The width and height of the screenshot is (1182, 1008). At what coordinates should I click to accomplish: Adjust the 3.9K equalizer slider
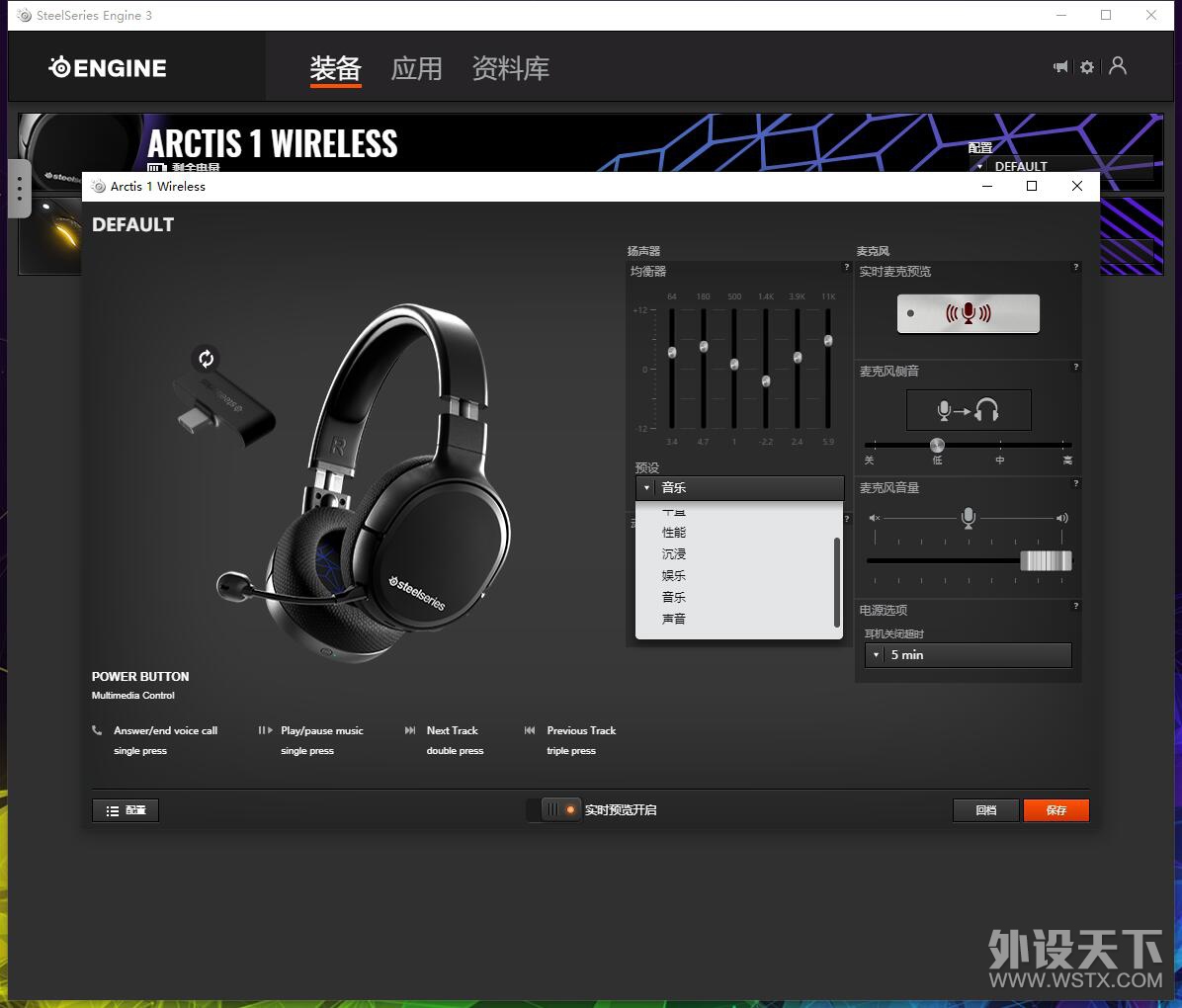(x=798, y=358)
